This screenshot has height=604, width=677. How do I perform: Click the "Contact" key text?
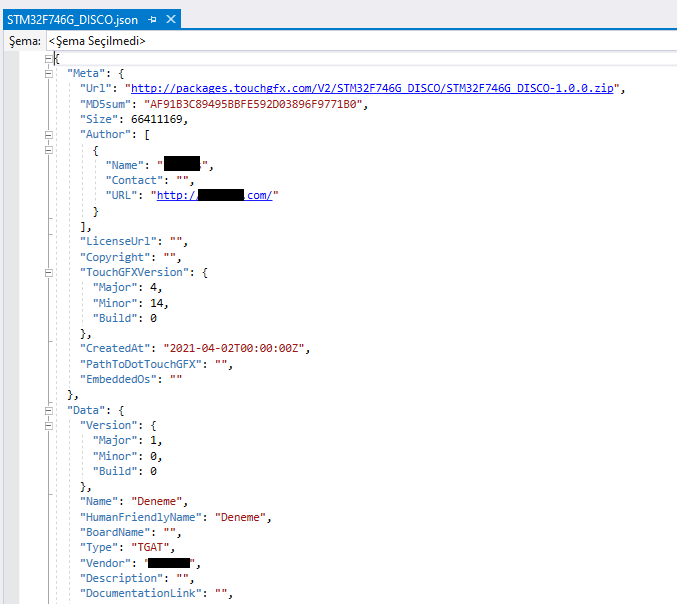click(x=134, y=180)
